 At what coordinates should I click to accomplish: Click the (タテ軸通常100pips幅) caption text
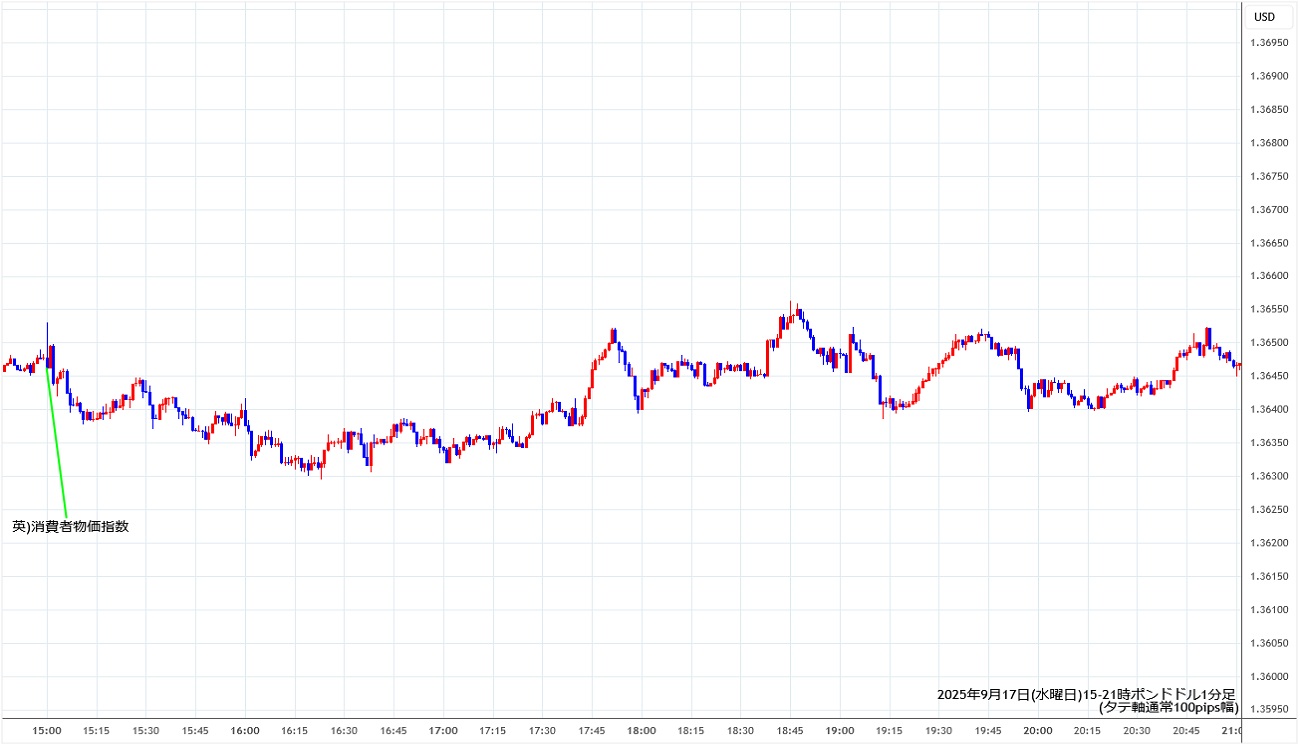1168,707
